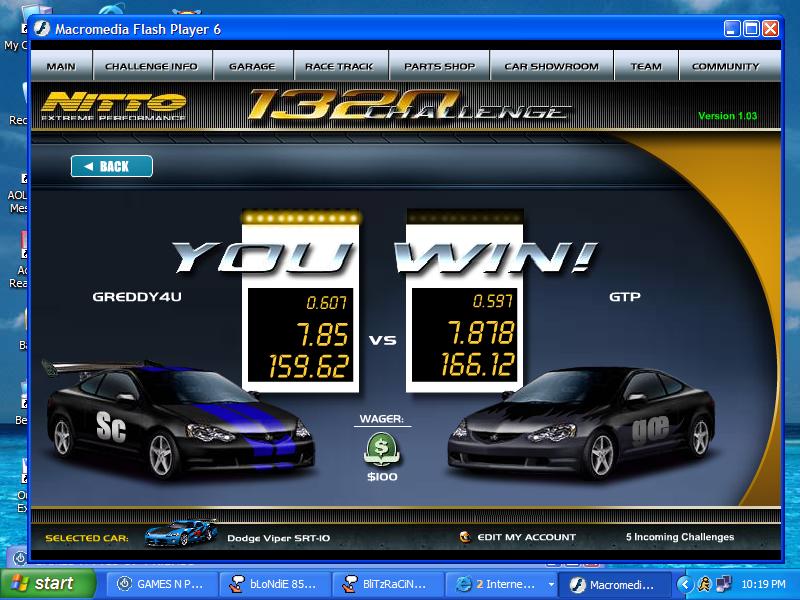Image resolution: width=800 pixels, height=600 pixels.
Task: Click your 7.85 elapsed time
Action: click(323, 335)
